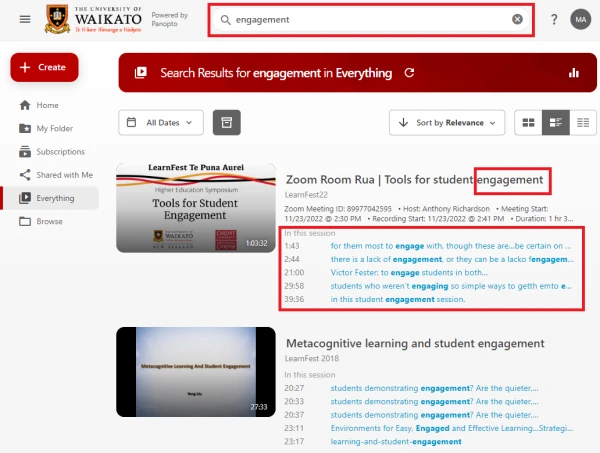
Task: Refresh the search results
Action: click(x=409, y=73)
